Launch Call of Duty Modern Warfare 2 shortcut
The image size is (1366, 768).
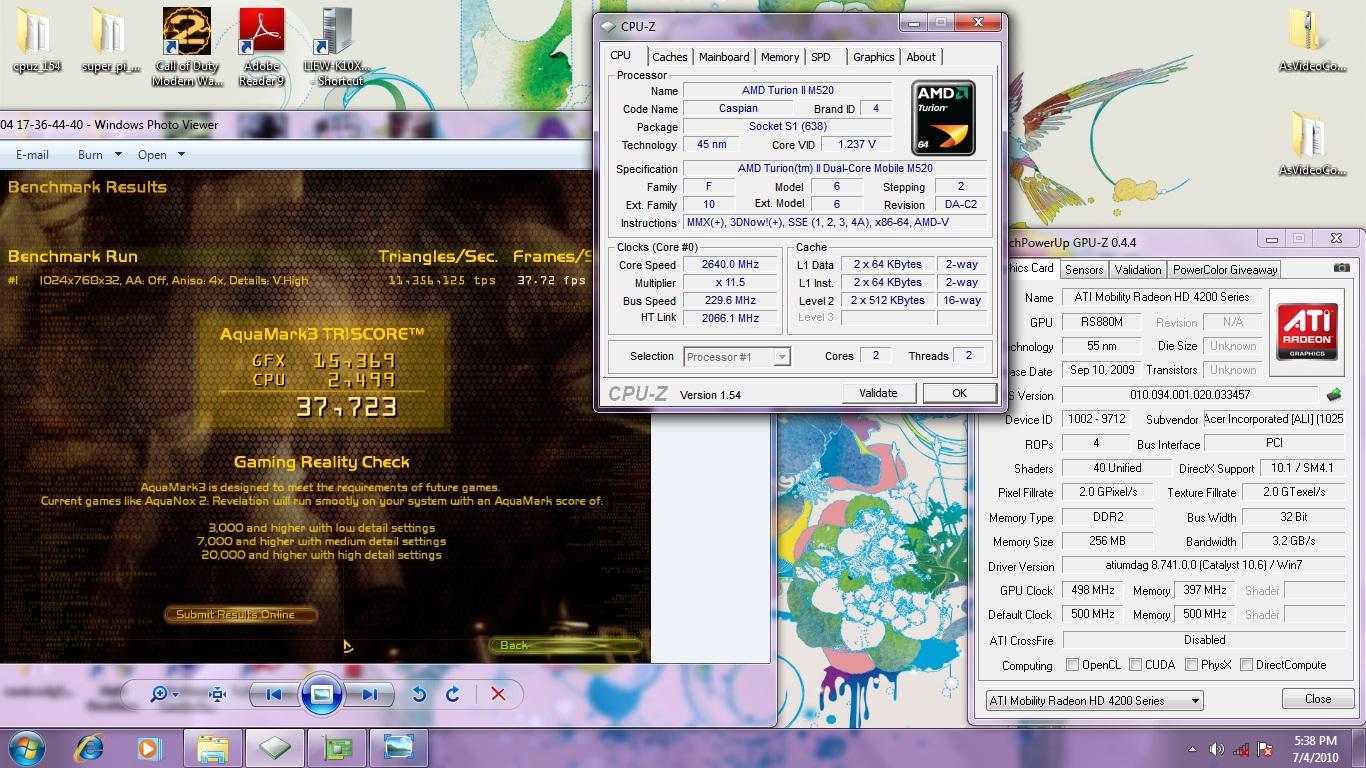[x=188, y=46]
